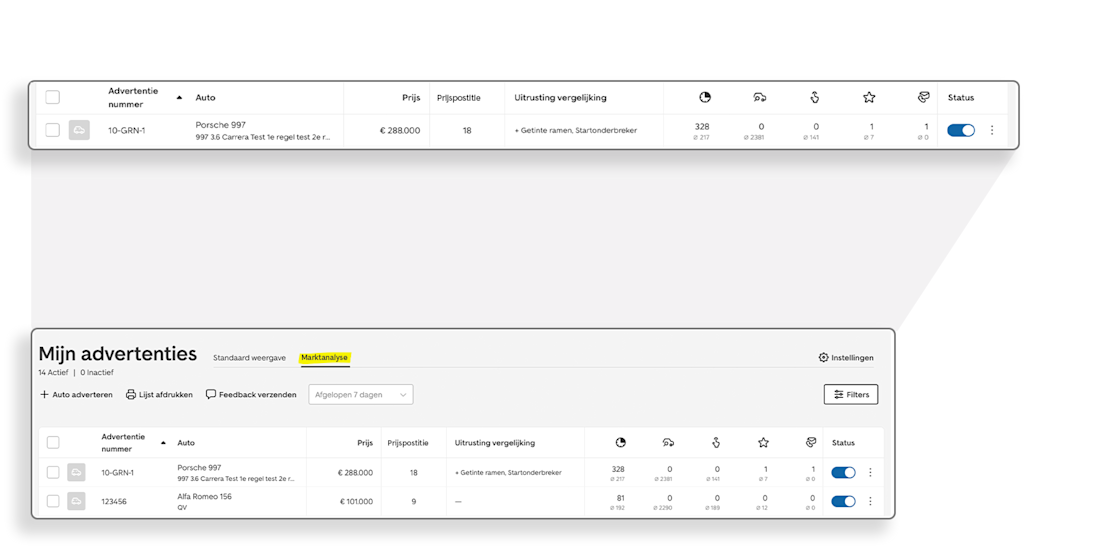
Task: Toggle the Porsche 997 status switch in the enlarged row
Action: (961, 130)
